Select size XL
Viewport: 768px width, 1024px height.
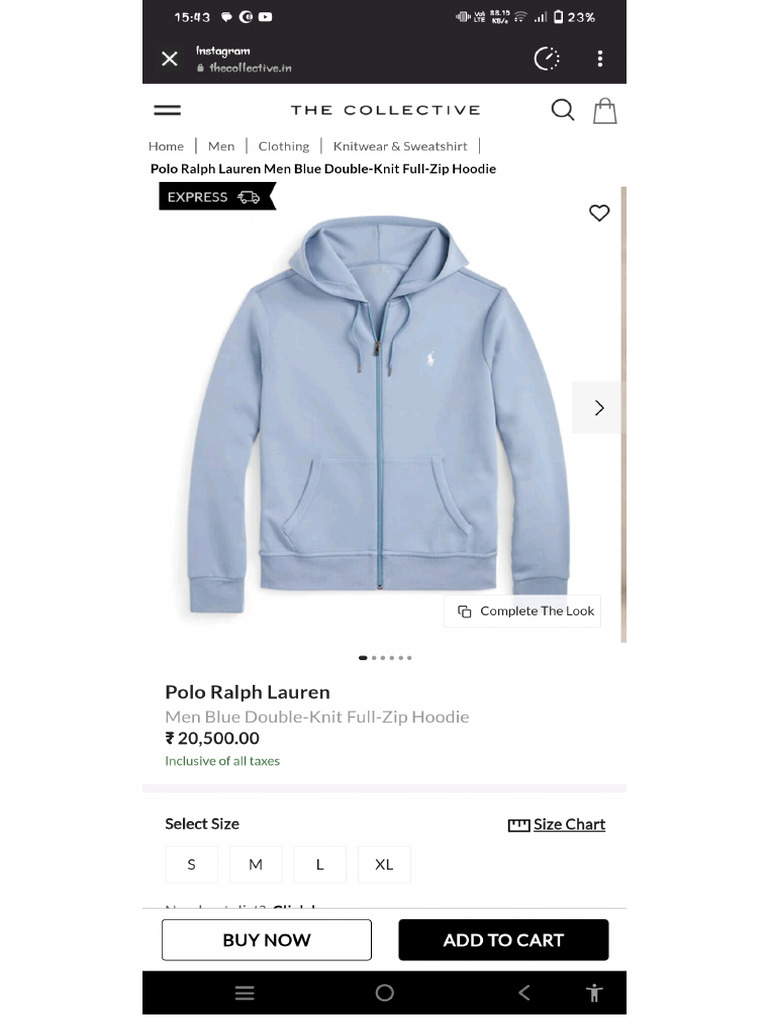tap(384, 865)
